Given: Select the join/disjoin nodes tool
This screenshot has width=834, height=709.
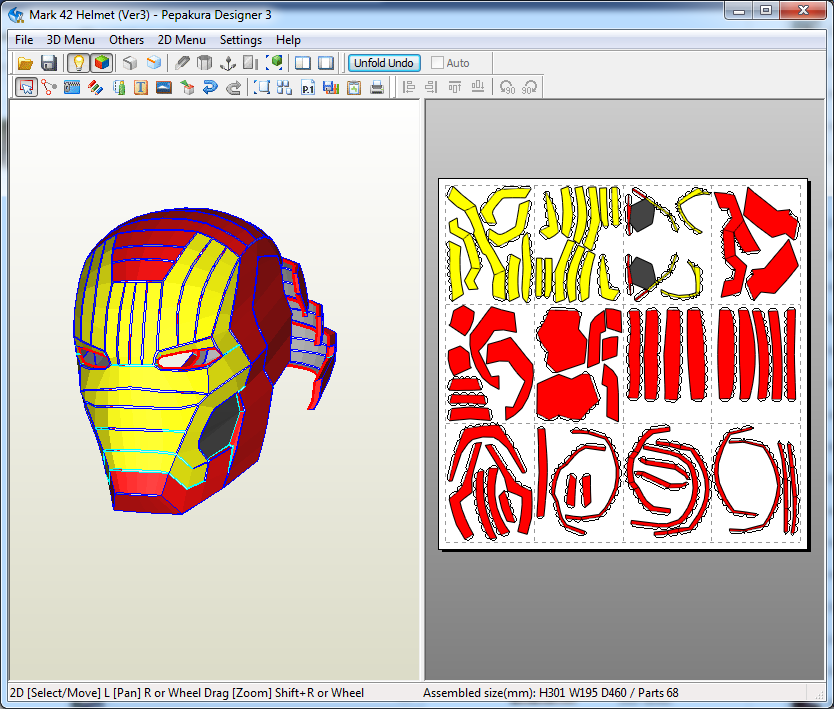Looking at the screenshot, I should (49, 87).
